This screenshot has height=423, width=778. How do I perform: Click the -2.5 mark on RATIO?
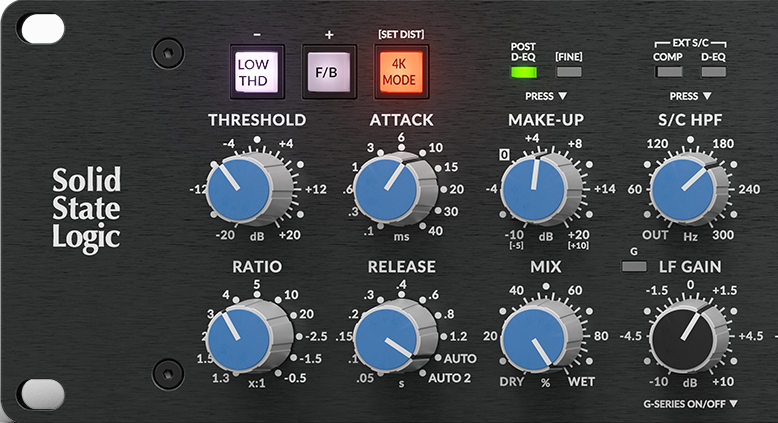(316, 337)
